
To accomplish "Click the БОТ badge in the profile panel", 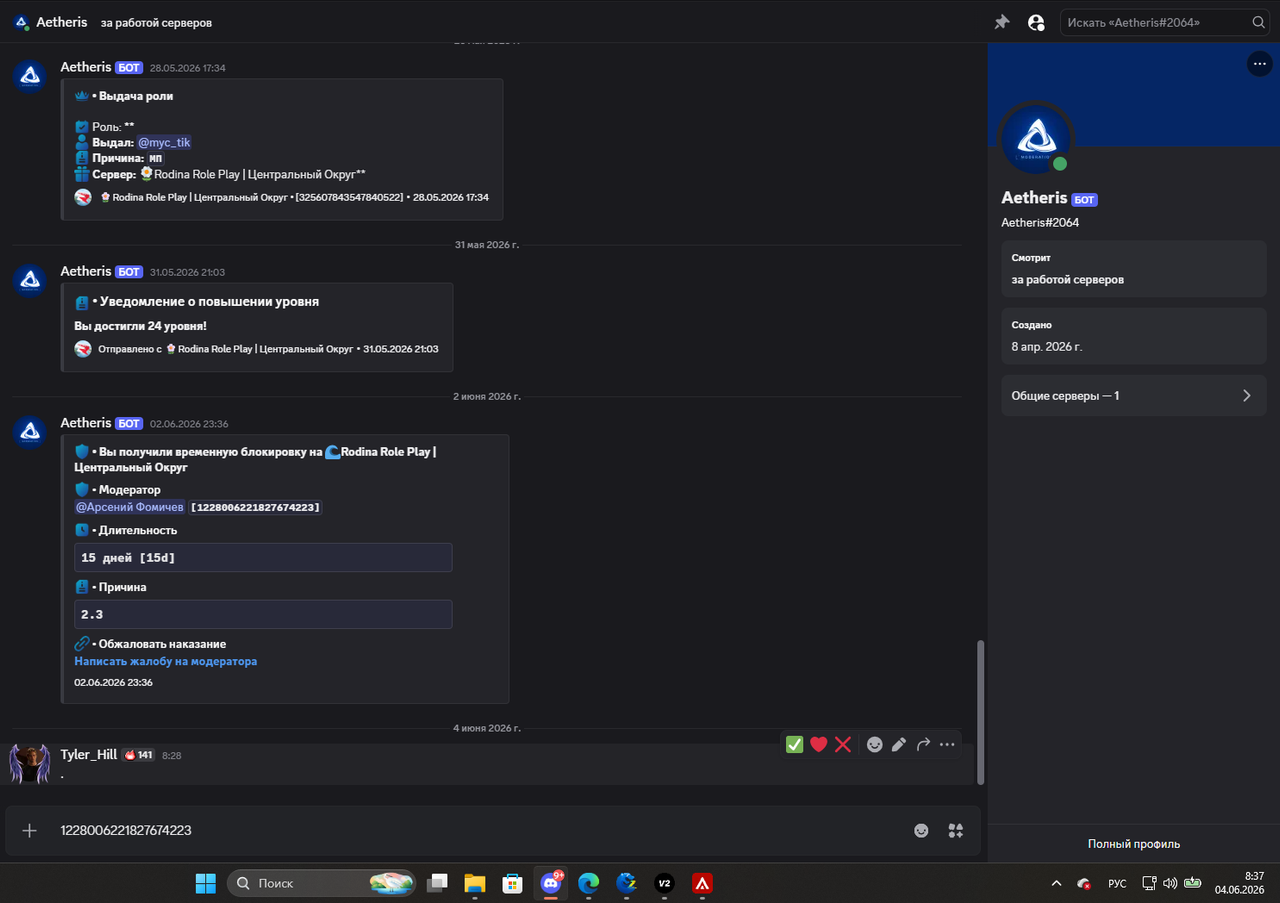I will 1085,200.
